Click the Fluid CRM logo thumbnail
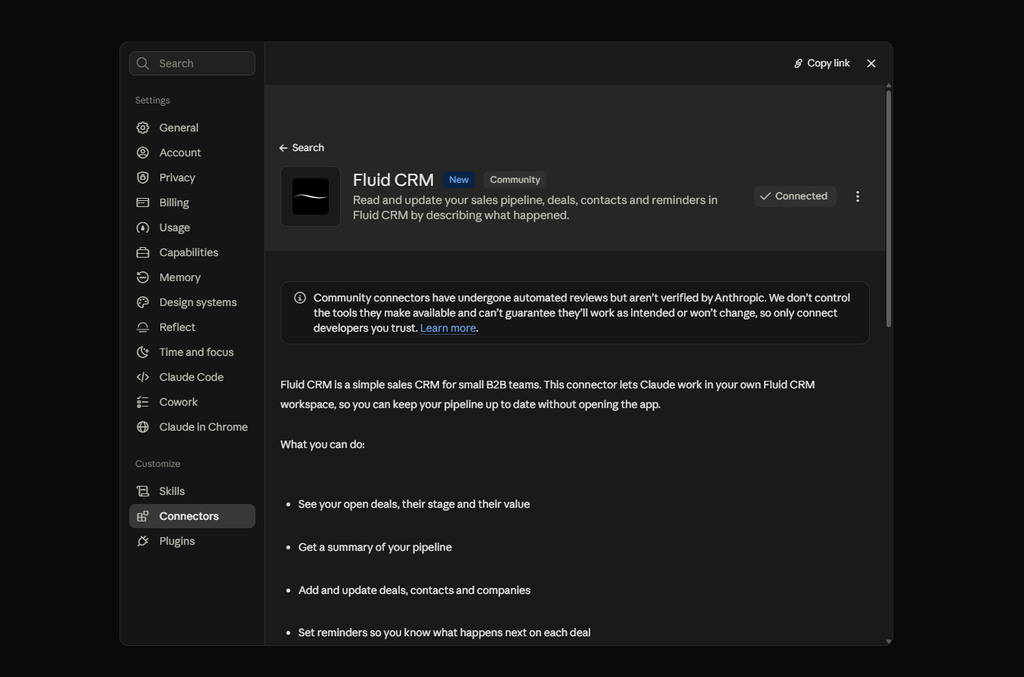 310,197
